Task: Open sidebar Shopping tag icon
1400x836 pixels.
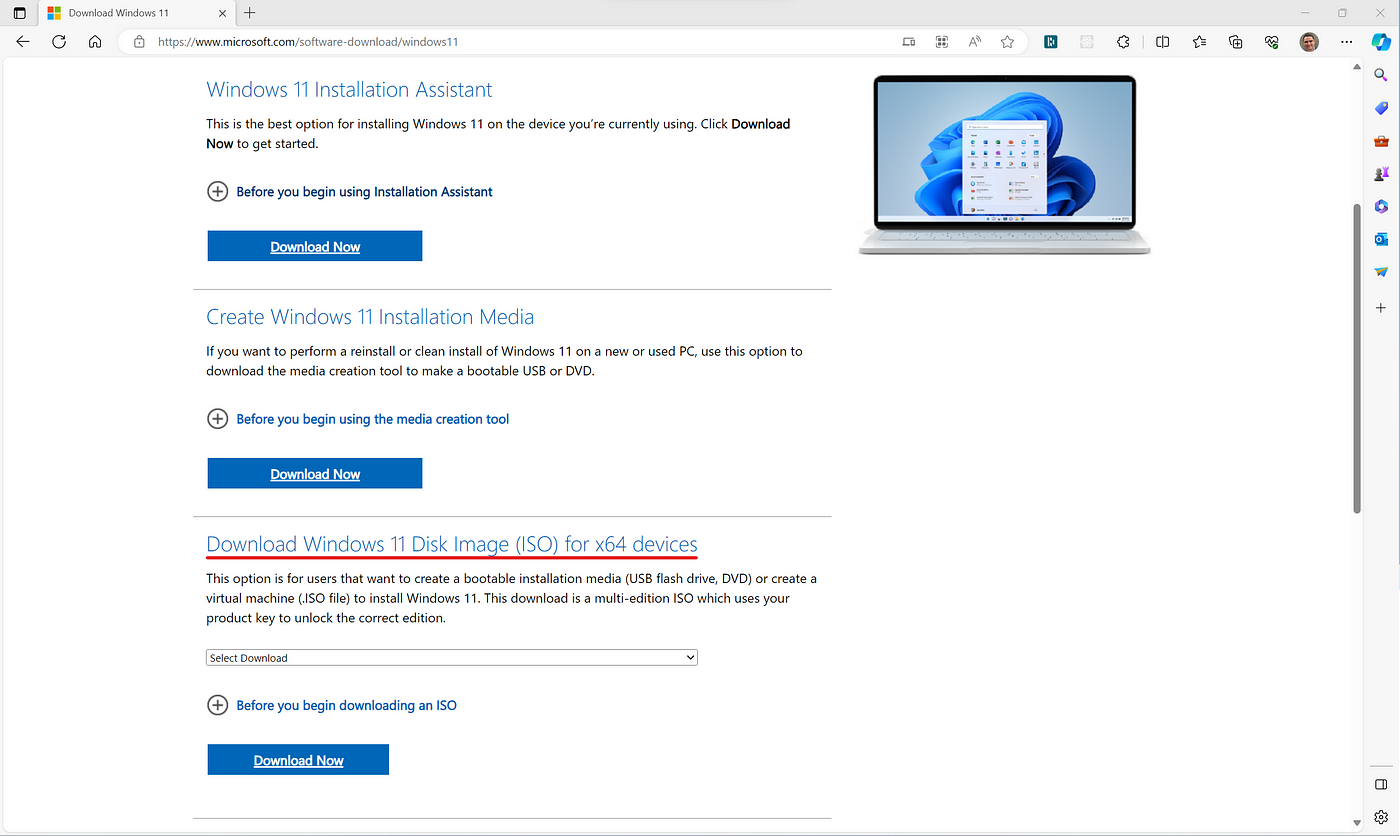Action: click(x=1381, y=108)
